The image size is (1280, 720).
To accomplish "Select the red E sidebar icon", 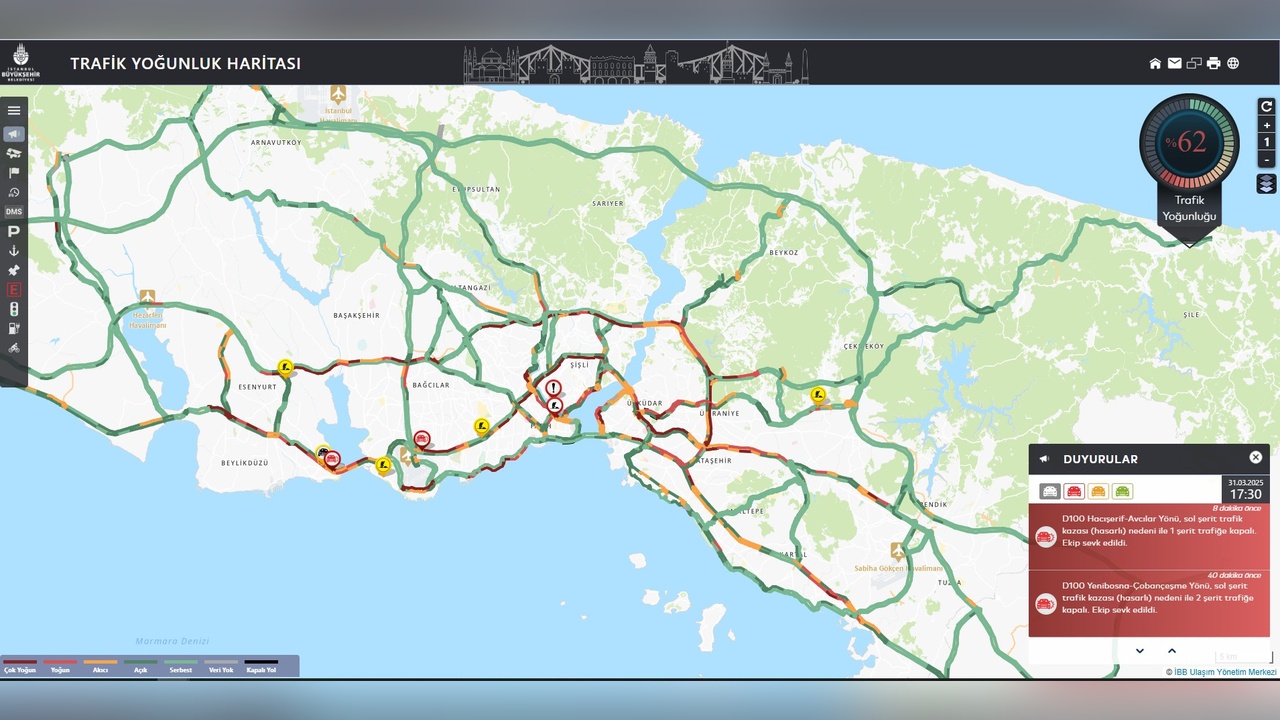I will (14, 290).
